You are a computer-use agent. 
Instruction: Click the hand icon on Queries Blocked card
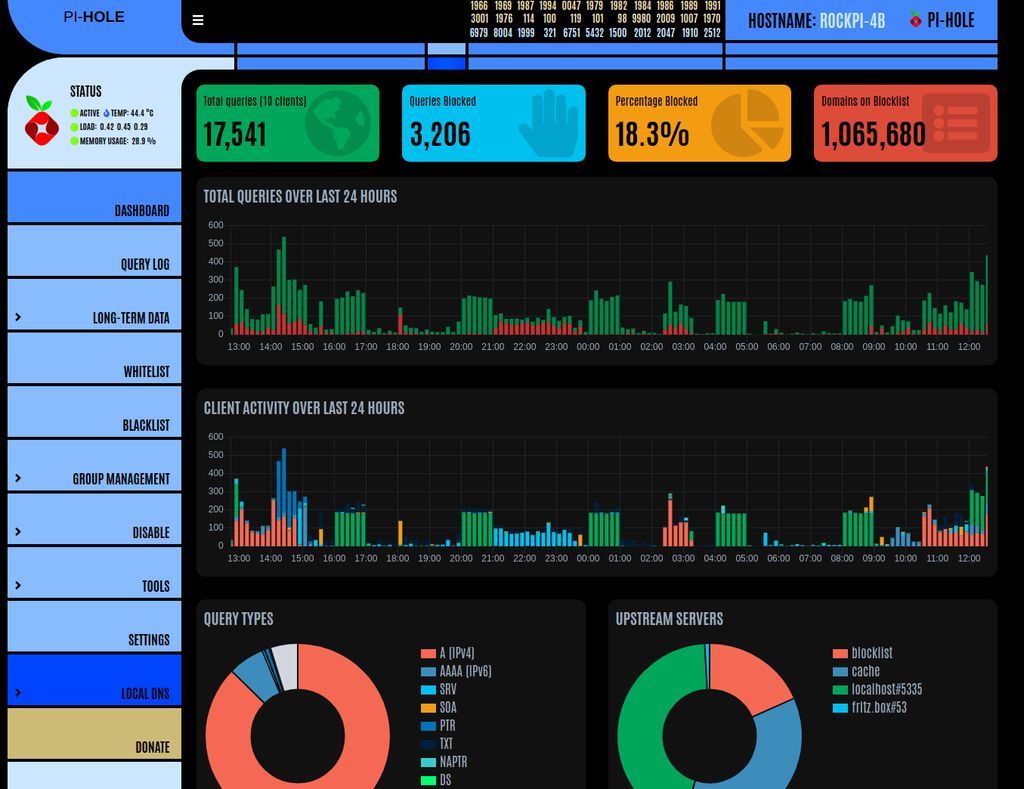(549, 123)
